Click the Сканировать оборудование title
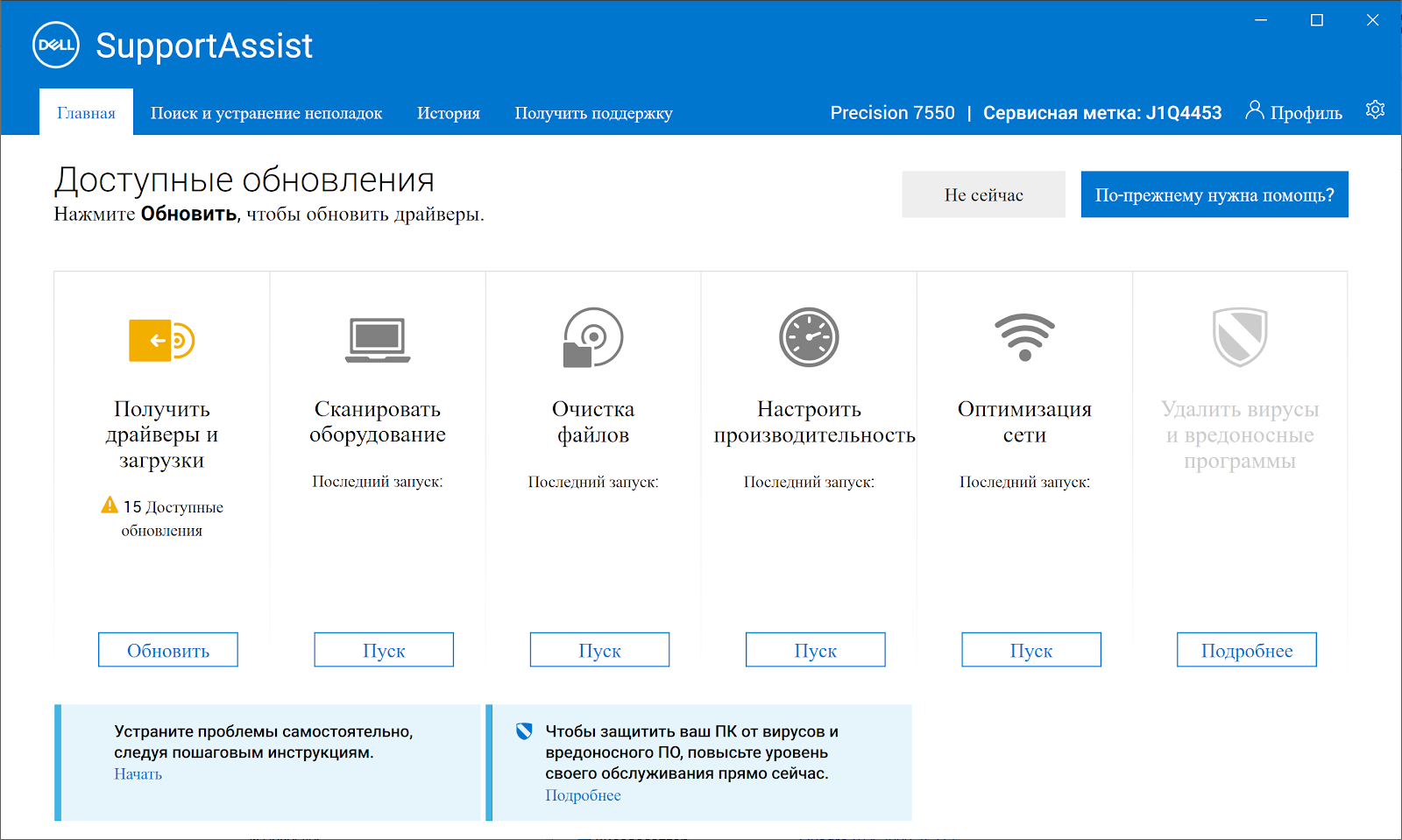1402x840 pixels. (378, 421)
